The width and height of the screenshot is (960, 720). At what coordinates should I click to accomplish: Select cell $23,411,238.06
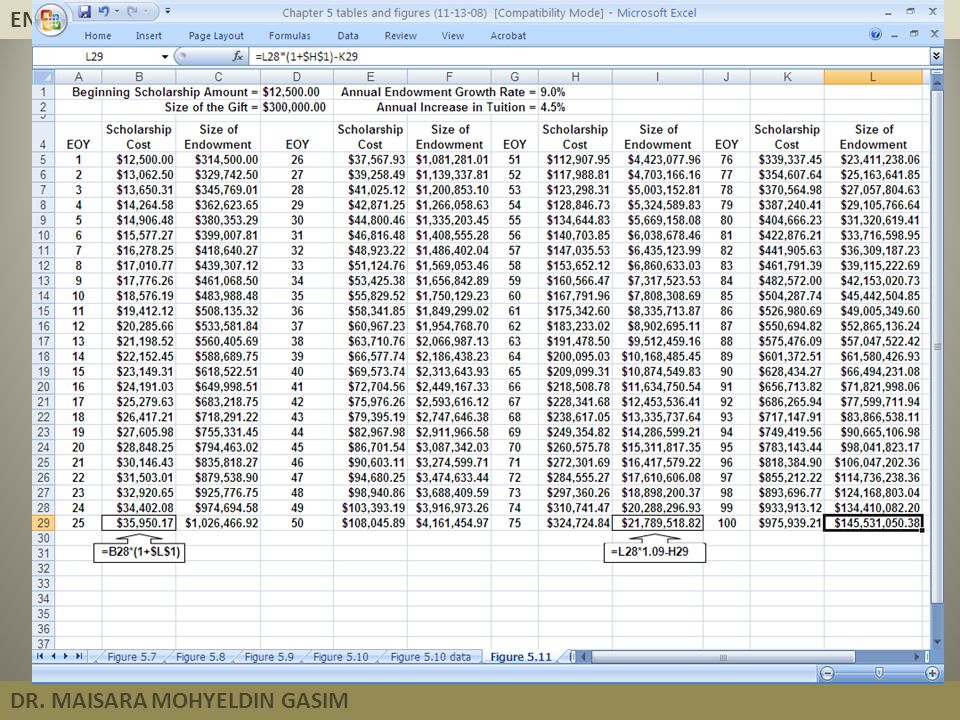(x=873, y=160)
